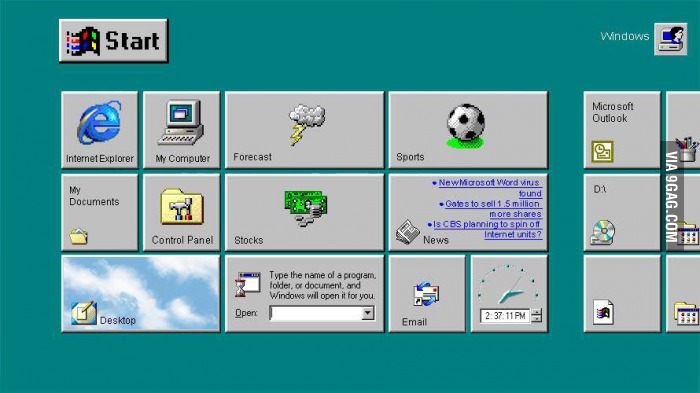
Task: Open the Email tile
Action: pyautogui.click(x=427, y=294)
